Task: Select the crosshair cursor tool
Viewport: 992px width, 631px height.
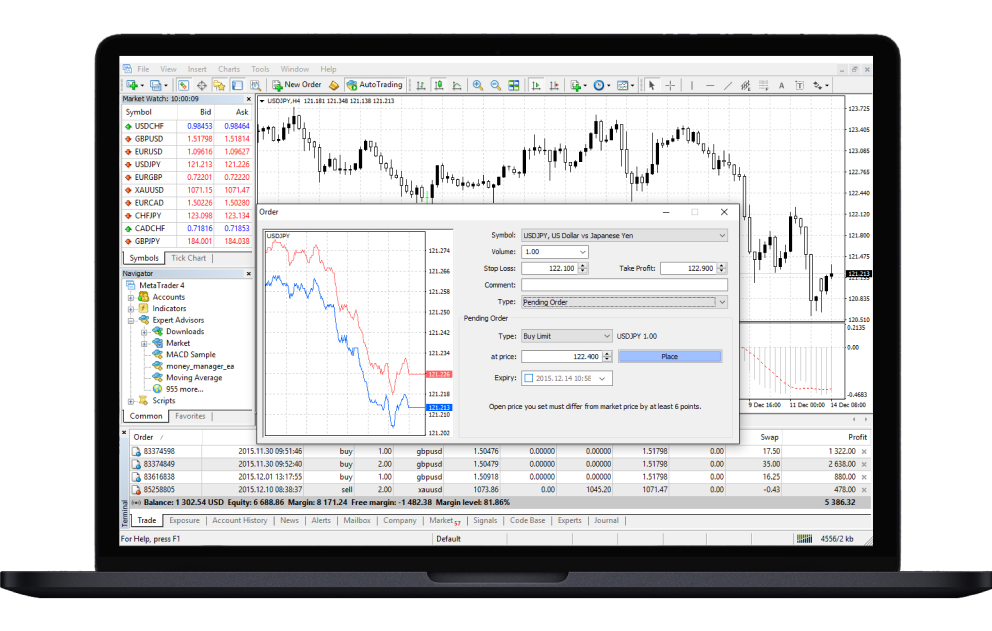Action: (670, 85)
